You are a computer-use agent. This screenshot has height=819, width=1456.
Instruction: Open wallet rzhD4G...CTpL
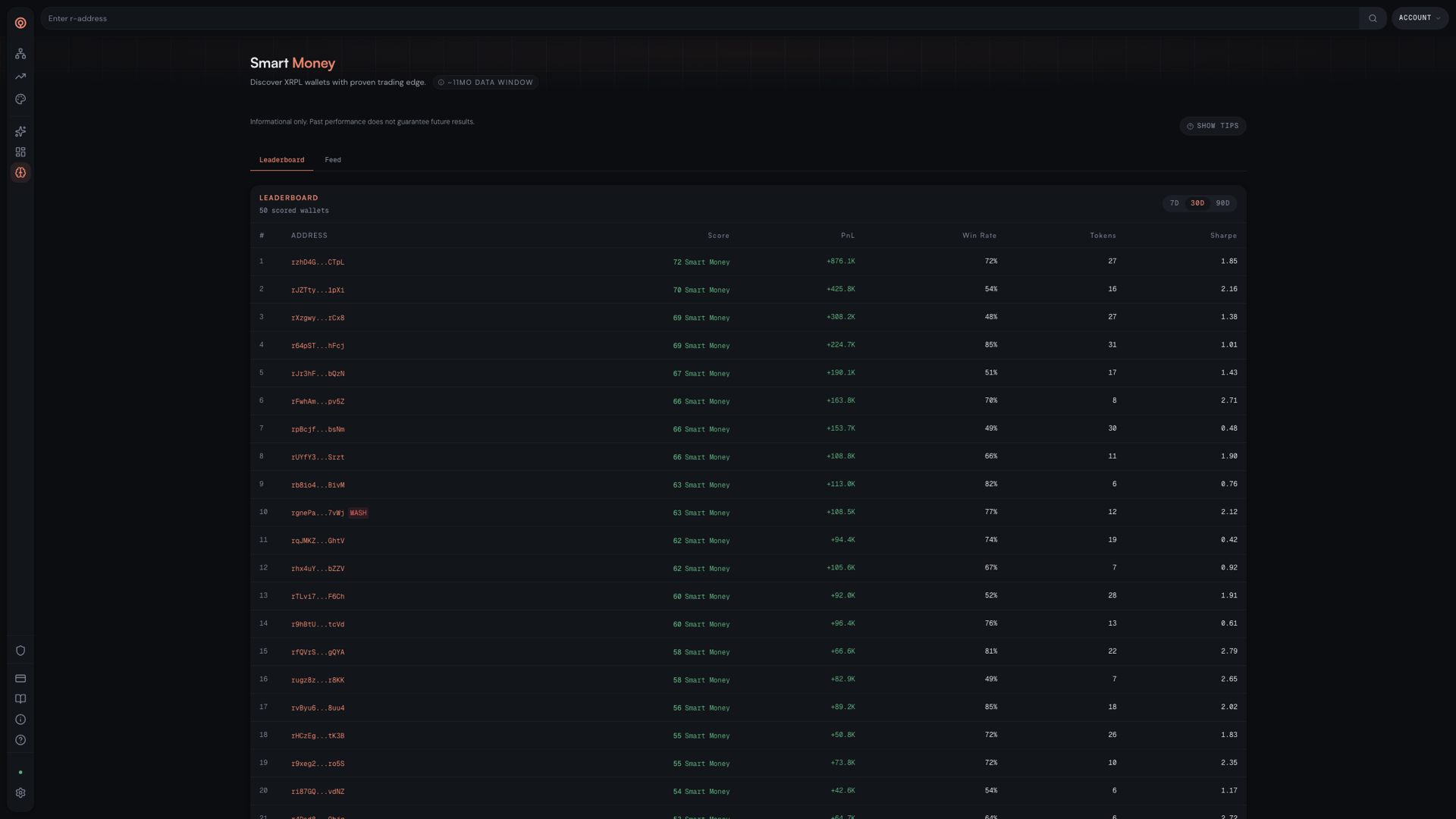point(318,262)
